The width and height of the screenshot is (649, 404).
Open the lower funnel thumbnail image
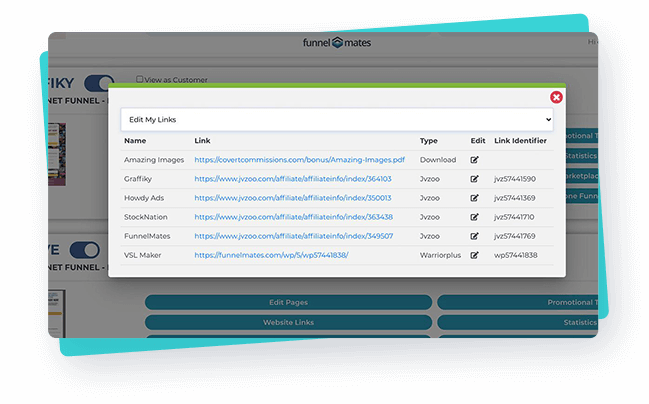pos(57,314)
